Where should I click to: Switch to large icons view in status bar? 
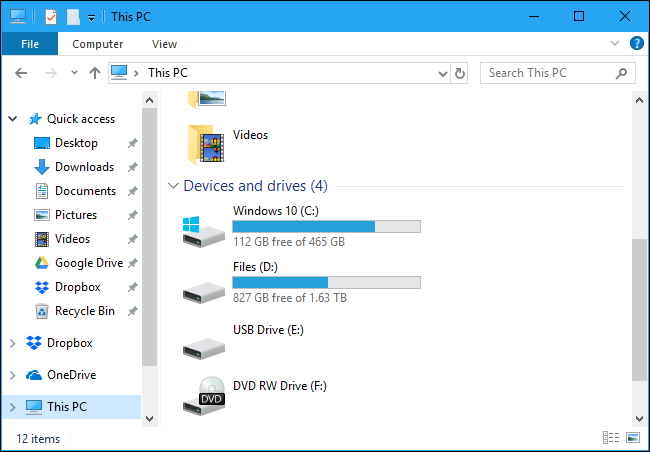tap(632, 438)
